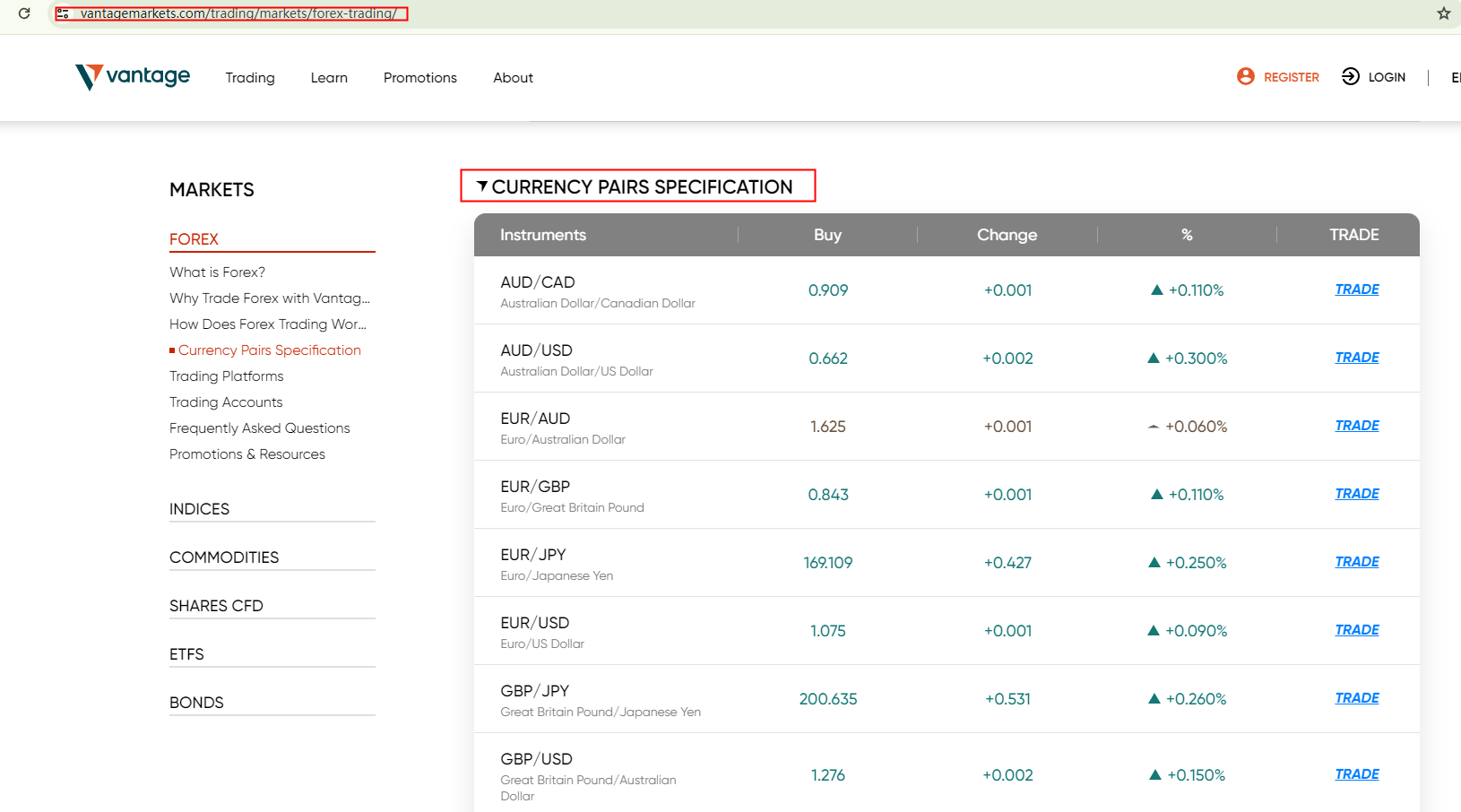Click the address bar URL field
Viewport: 1461px width, 812px height.
(238, 13)
